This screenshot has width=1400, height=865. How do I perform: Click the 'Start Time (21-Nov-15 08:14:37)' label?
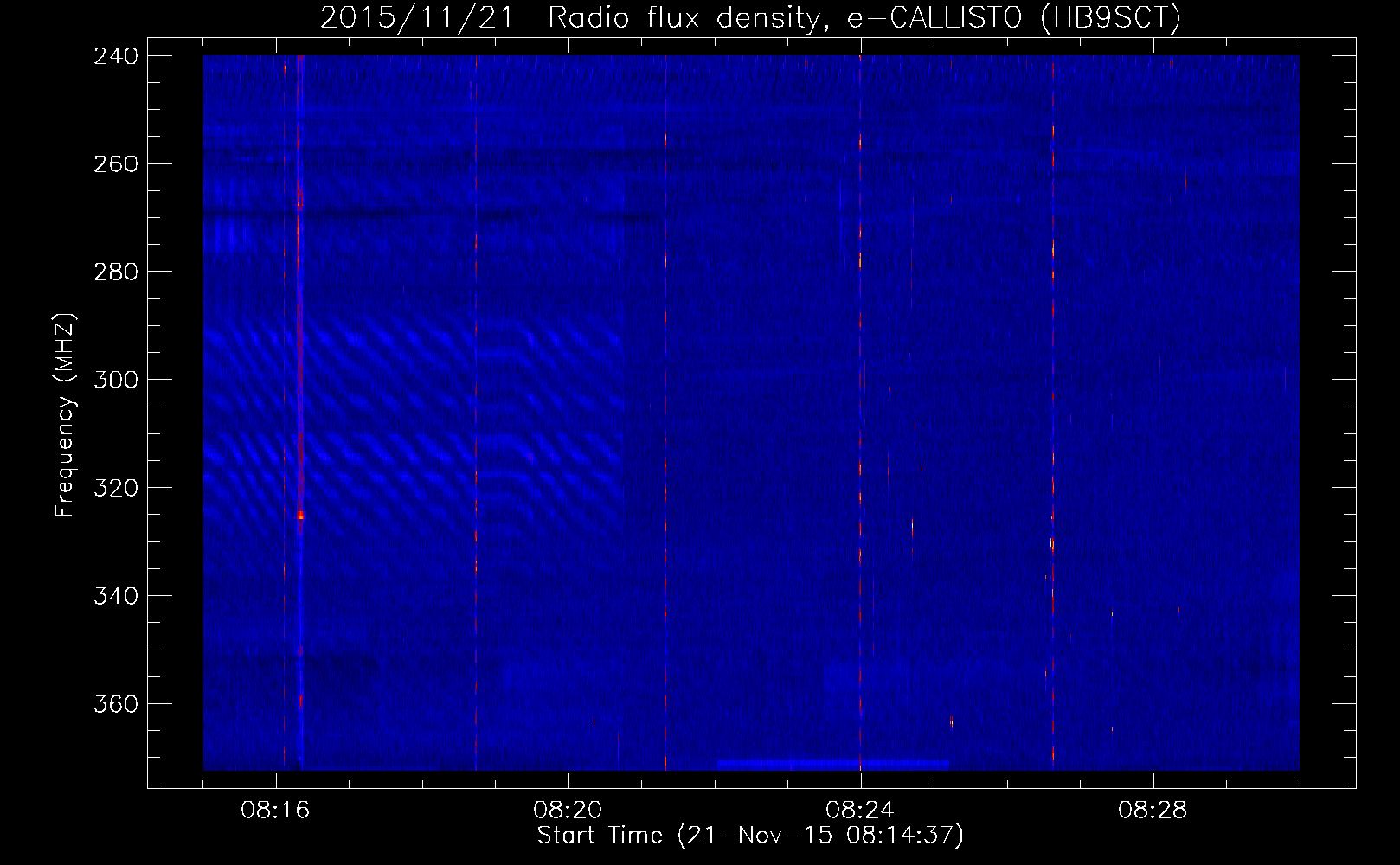click(750, 836)
